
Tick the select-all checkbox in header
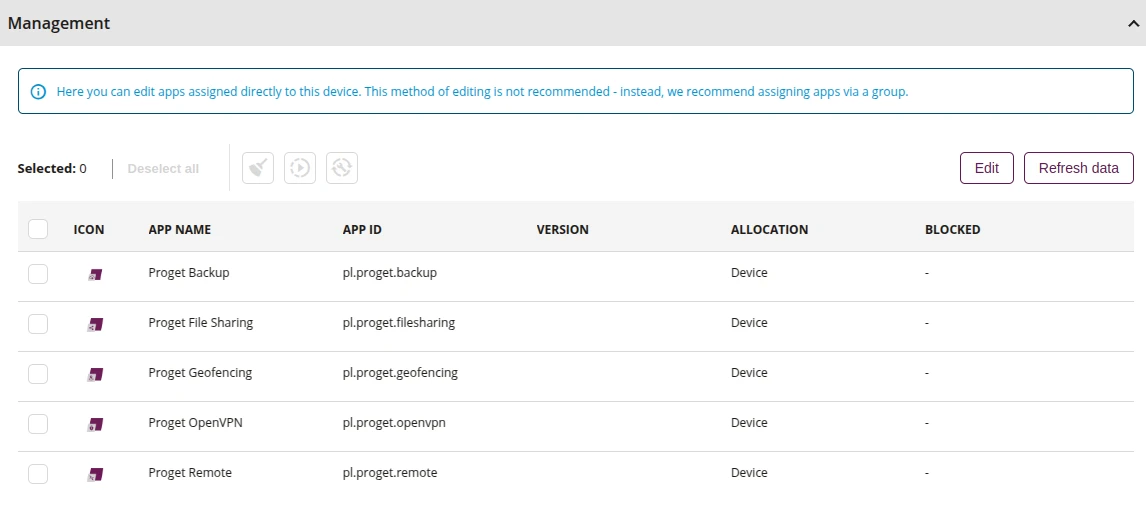pos(38,229)
